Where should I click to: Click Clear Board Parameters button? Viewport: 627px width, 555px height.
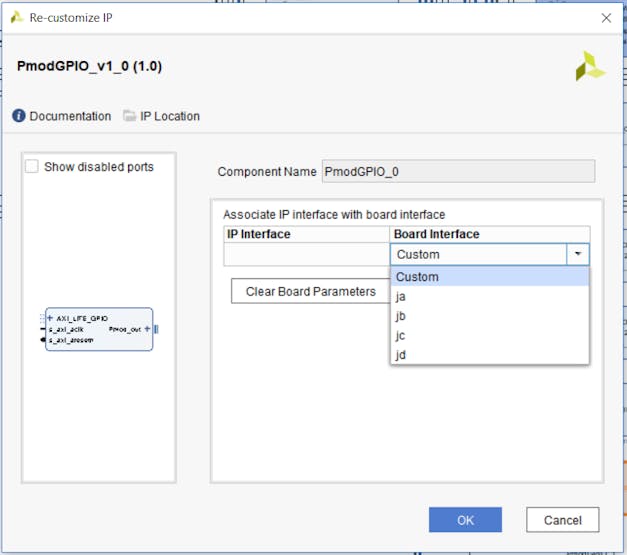(x=311, y=291)
